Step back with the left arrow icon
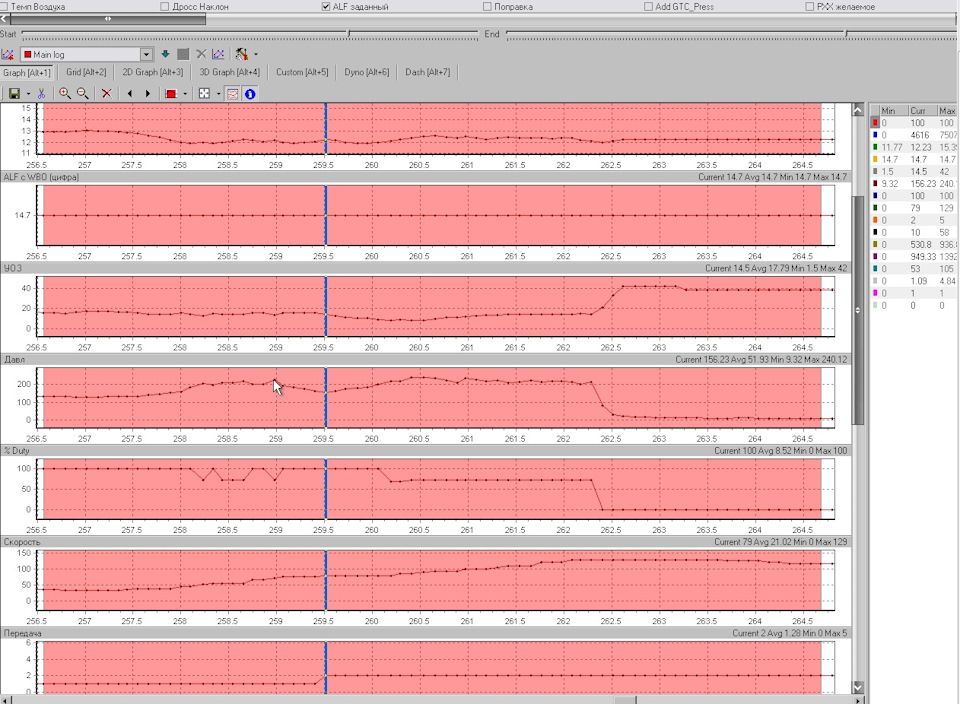 (x=129, y=93)
